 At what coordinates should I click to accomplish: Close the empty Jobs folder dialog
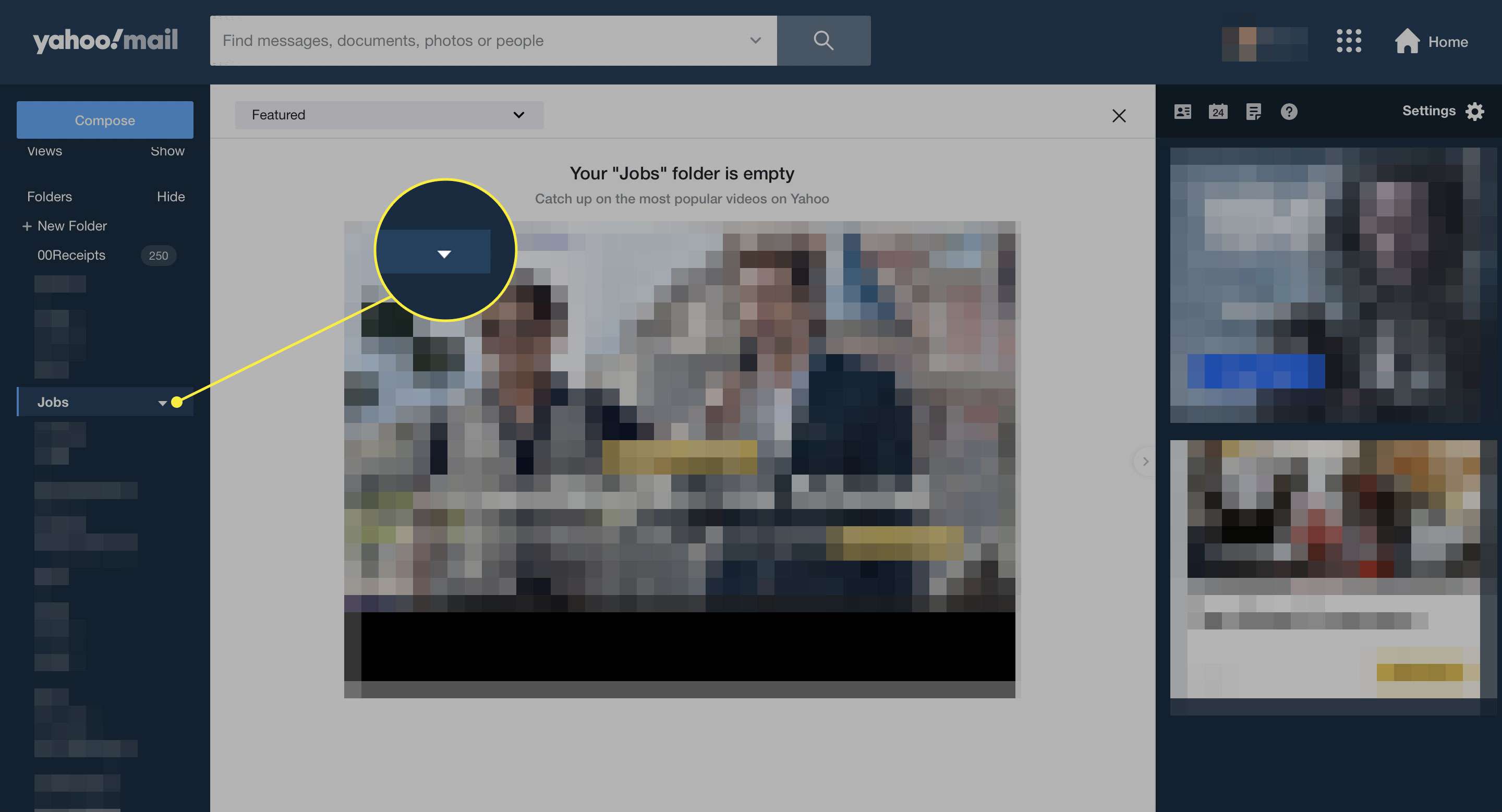coord(1119,114)
